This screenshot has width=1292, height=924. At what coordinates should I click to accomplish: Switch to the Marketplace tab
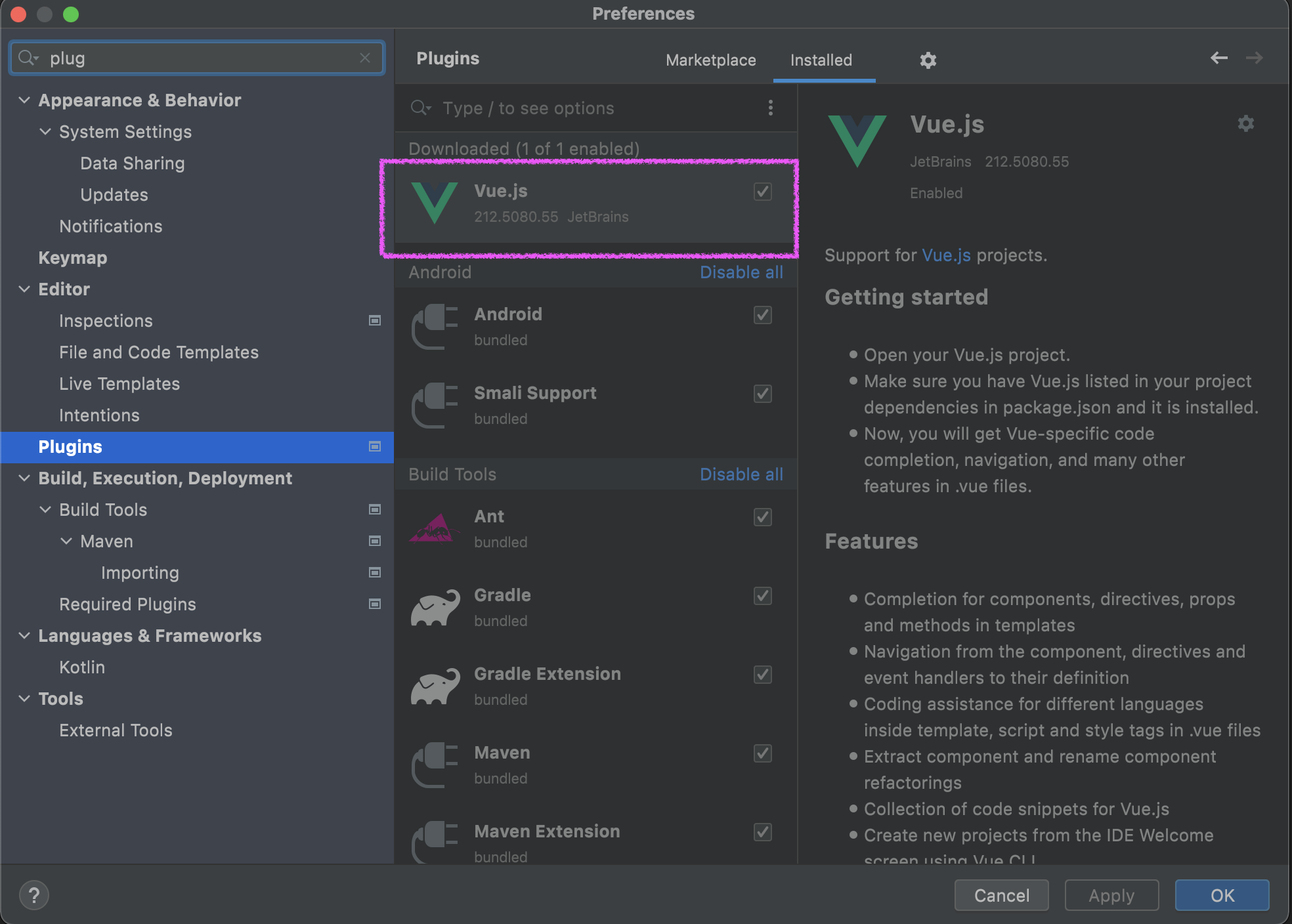pyautogui.click(x=710, y=60)
